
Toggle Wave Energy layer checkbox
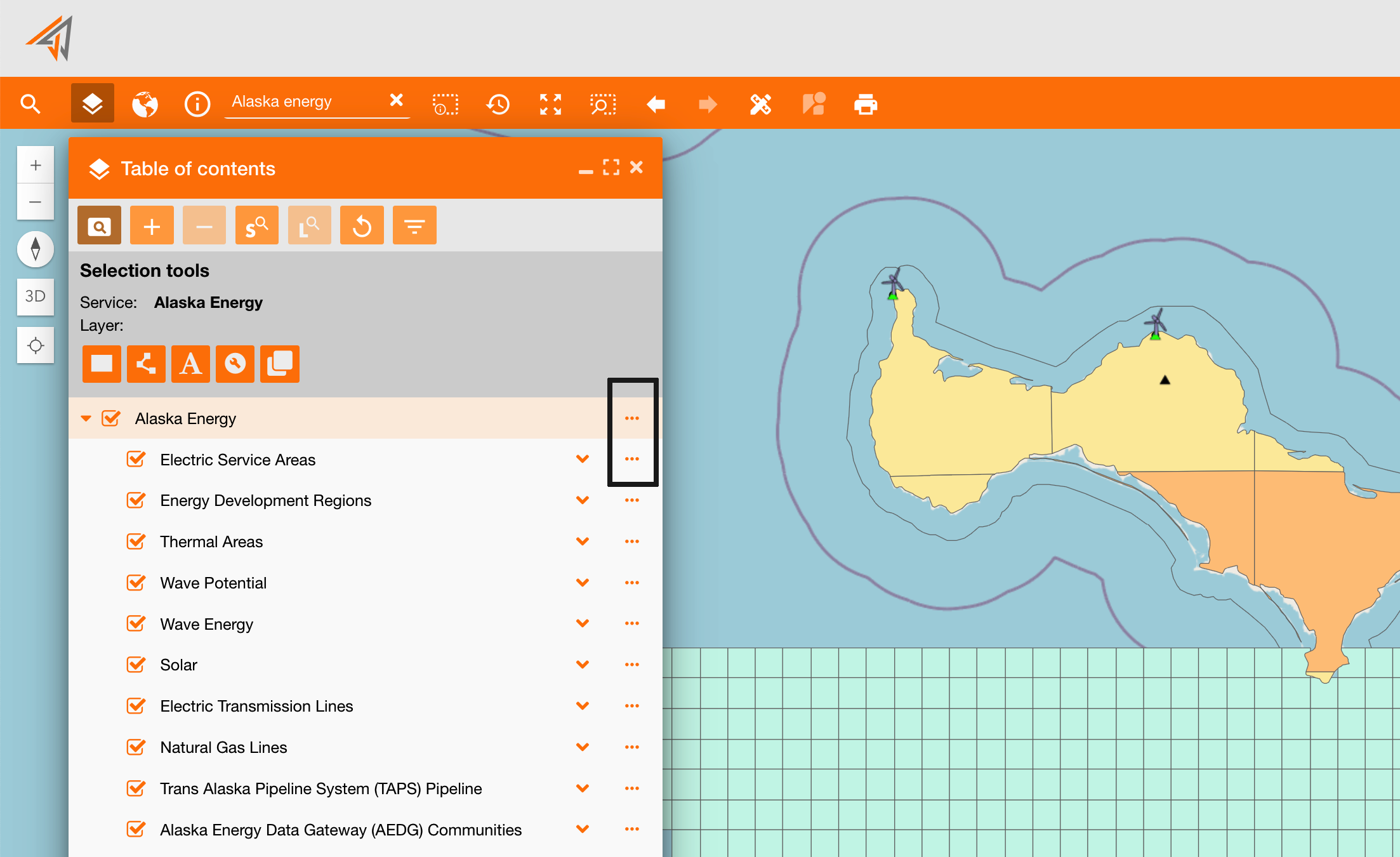tap(136, 623)
